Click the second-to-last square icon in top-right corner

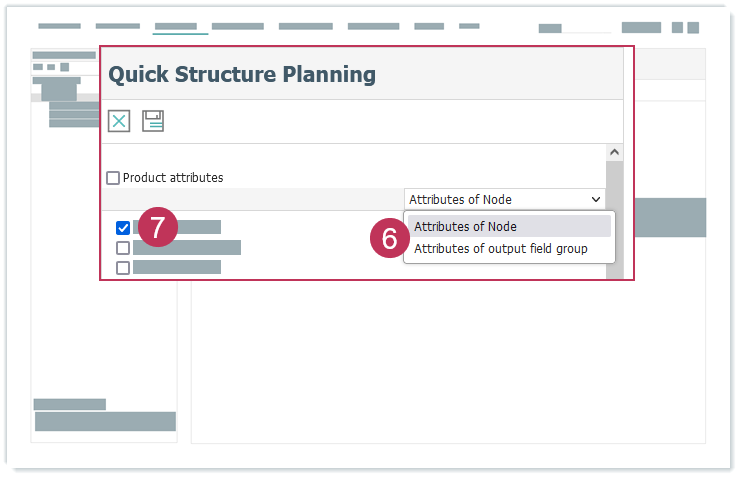click(x=677, y=28)
